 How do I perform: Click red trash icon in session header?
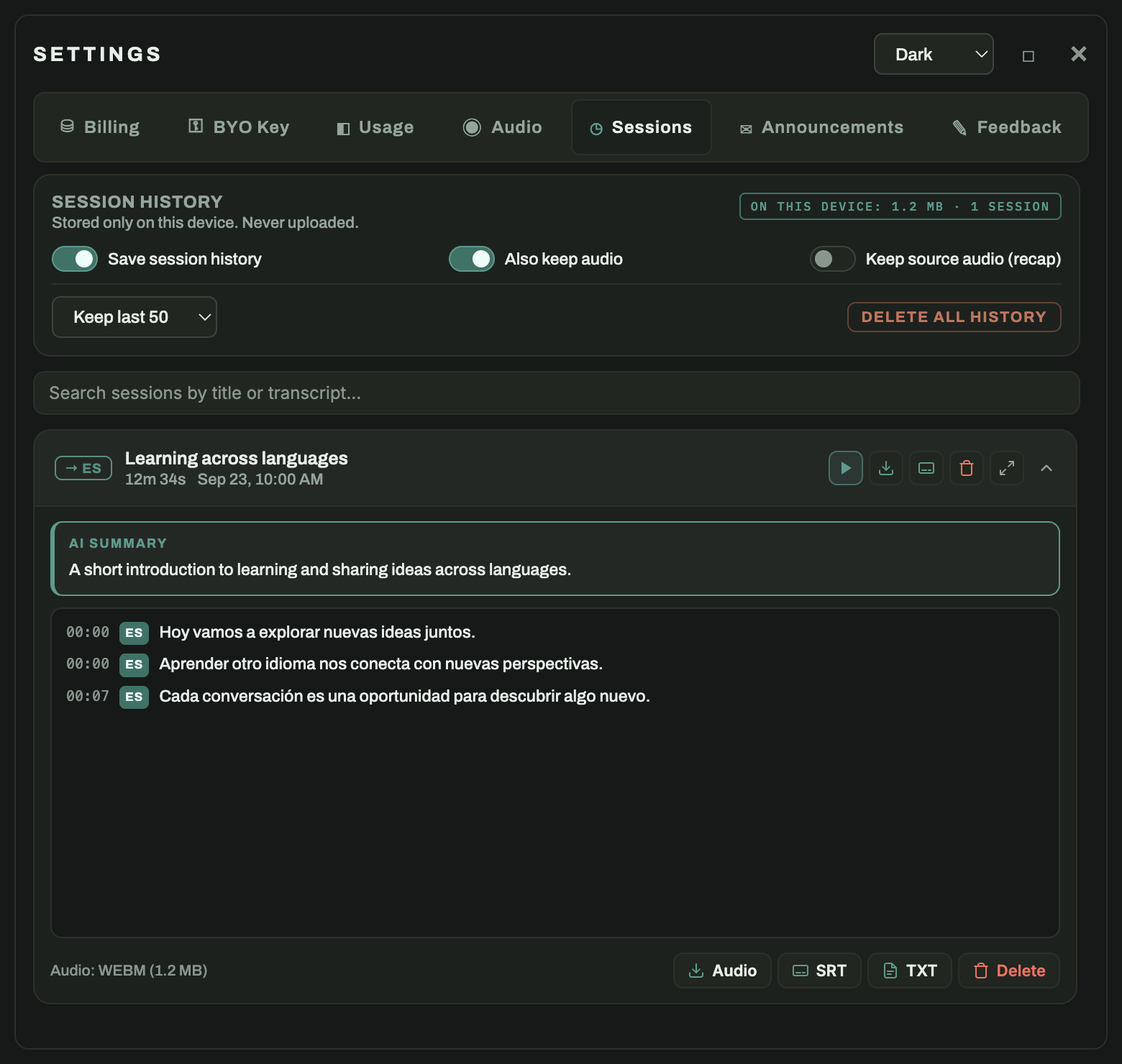(967, 468)
